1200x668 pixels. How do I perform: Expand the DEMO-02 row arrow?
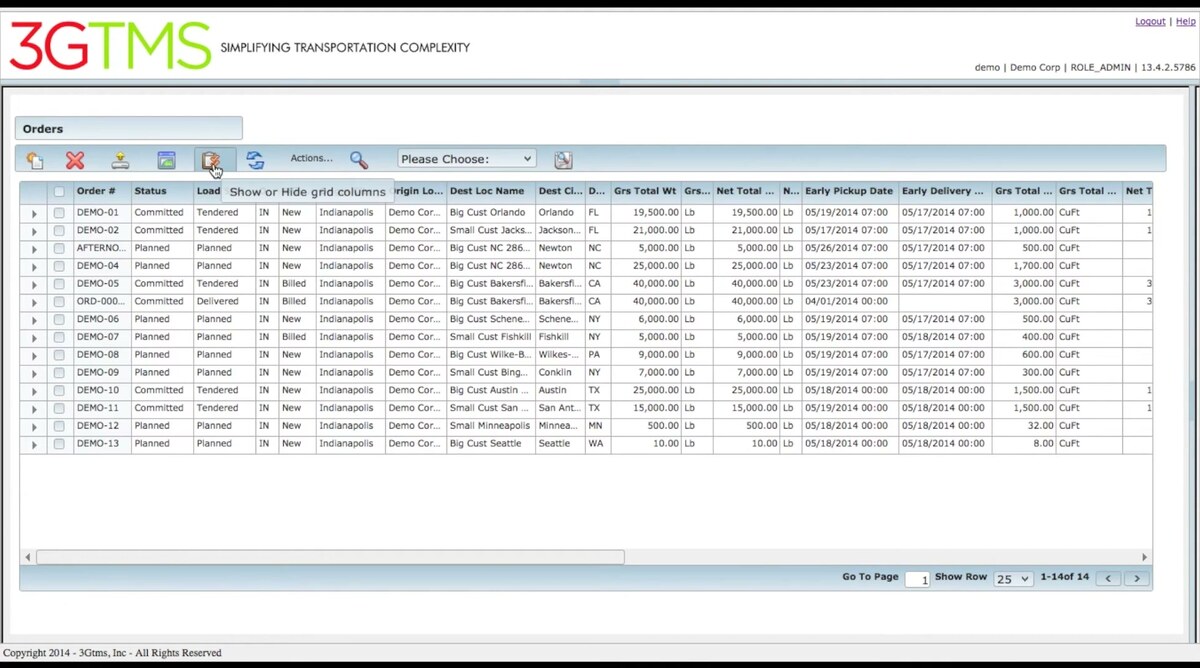pyautogui.click(x=34, y=231)
